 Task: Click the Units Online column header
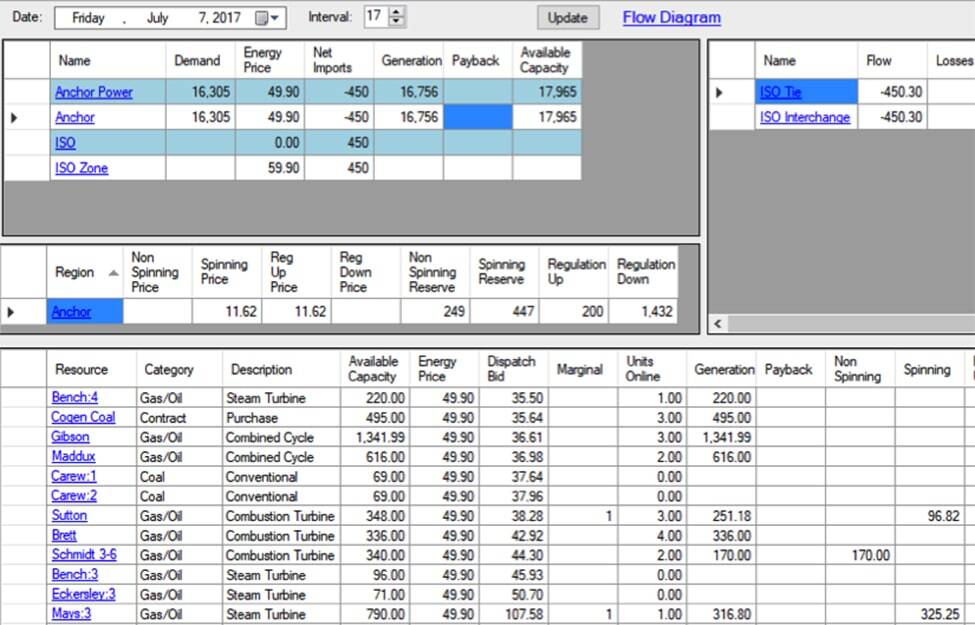point(652,369)
